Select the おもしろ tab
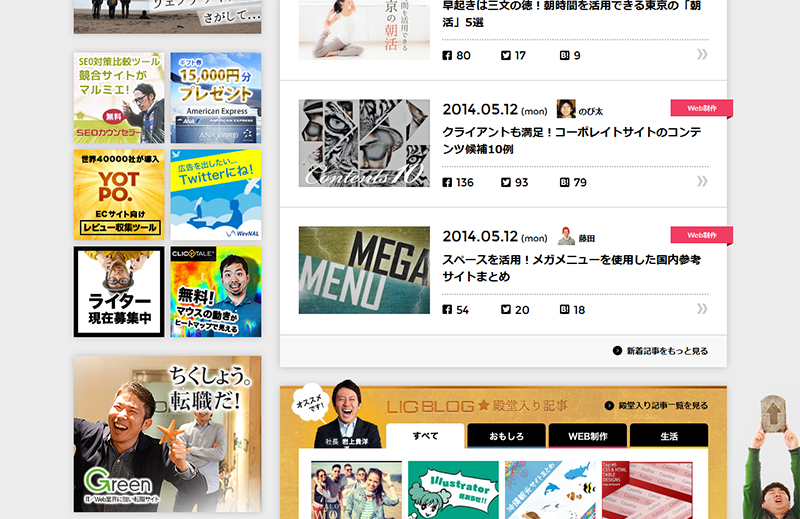800x519 pixels. [x=506, y=436]
